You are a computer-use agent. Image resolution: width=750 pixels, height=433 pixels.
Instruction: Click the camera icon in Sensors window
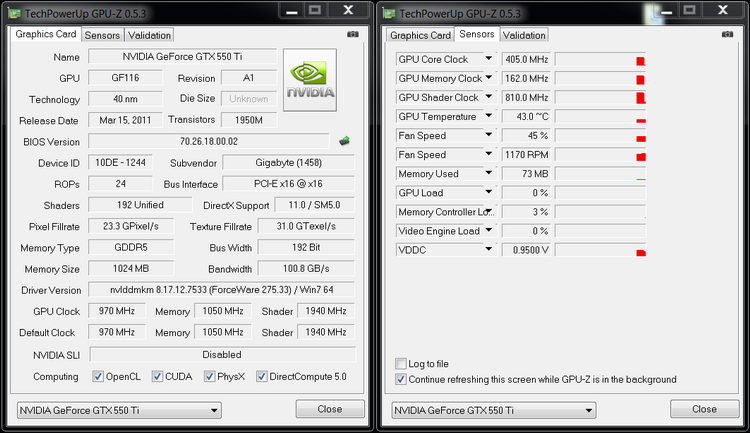(x=727, y=34)
